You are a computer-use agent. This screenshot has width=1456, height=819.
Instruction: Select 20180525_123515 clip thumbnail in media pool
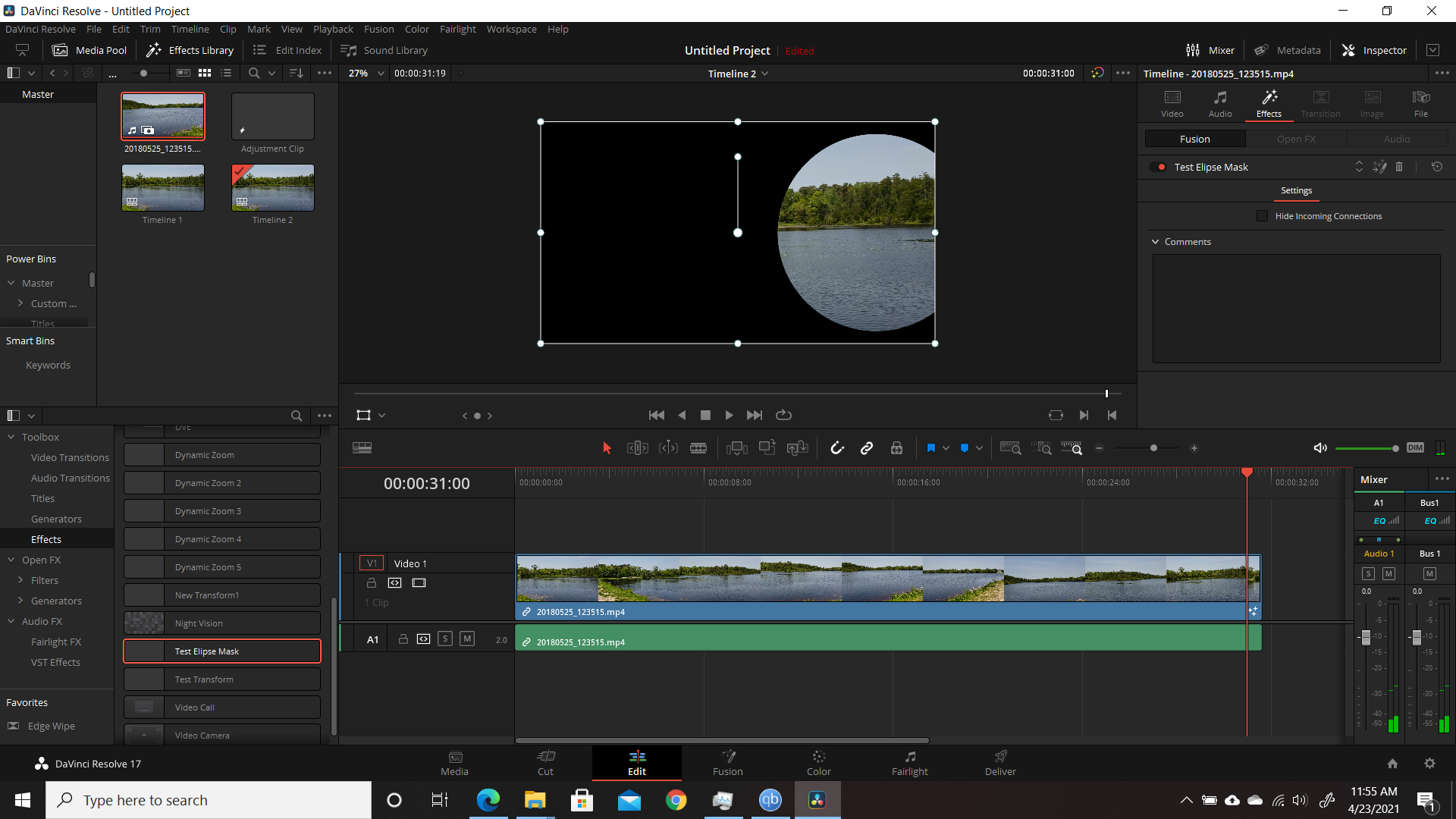tap(163, 116)
